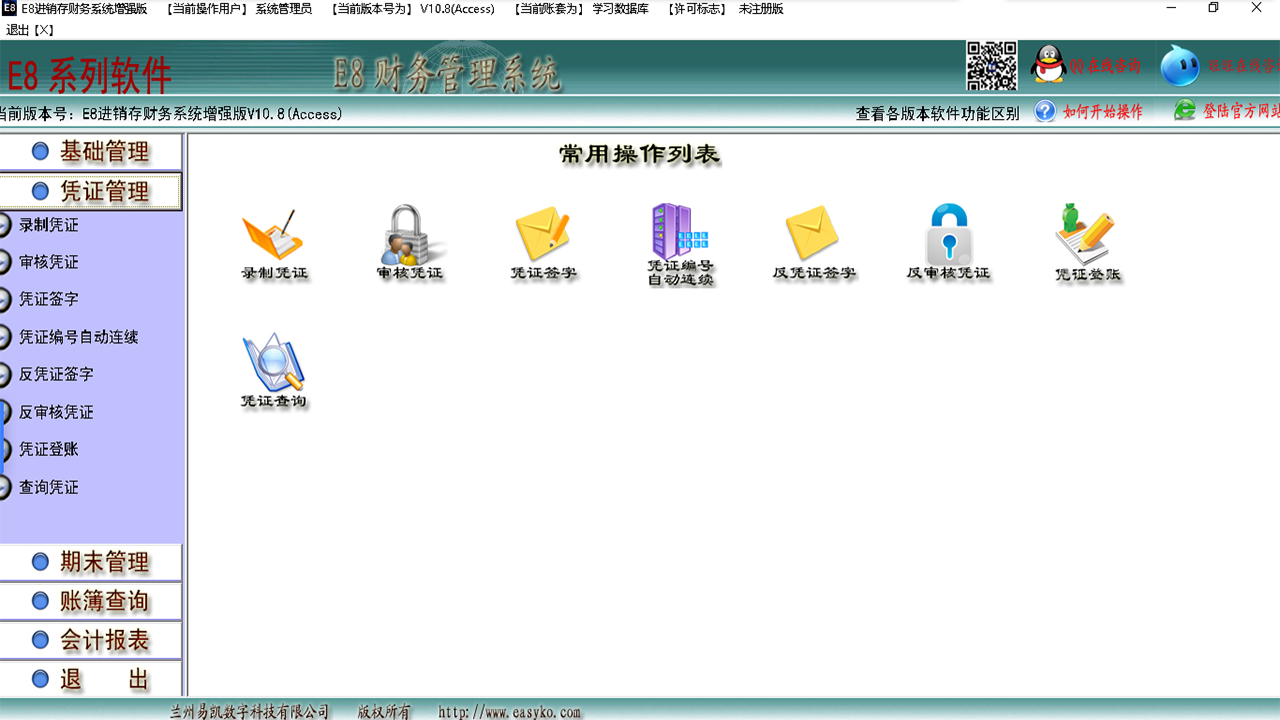The height and width of the screenshot is (720, 1280).
Task: Open 账簿查询 from the sidebar
Action: point(92,600)
